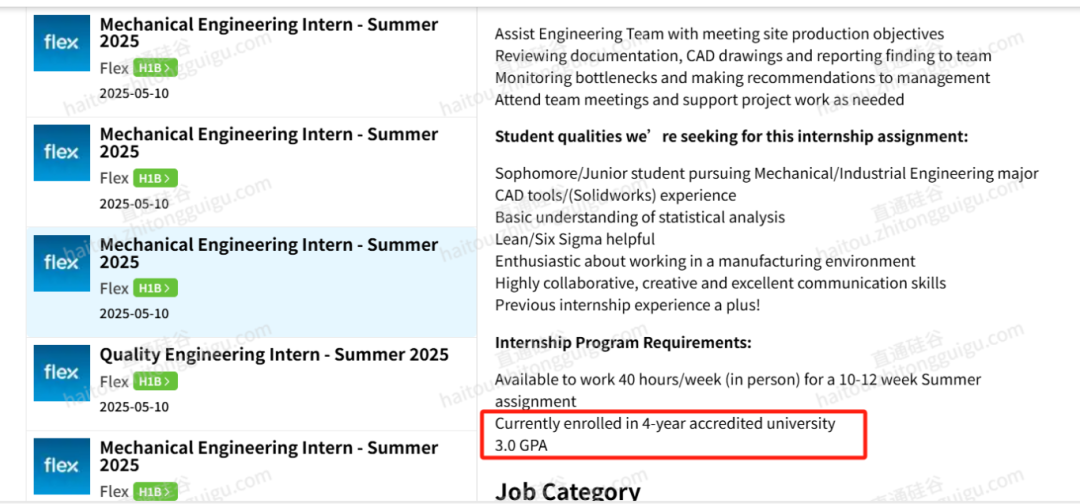
Task: Click the Flex company name in Quality Engineering listing
Action: [114, 381]
